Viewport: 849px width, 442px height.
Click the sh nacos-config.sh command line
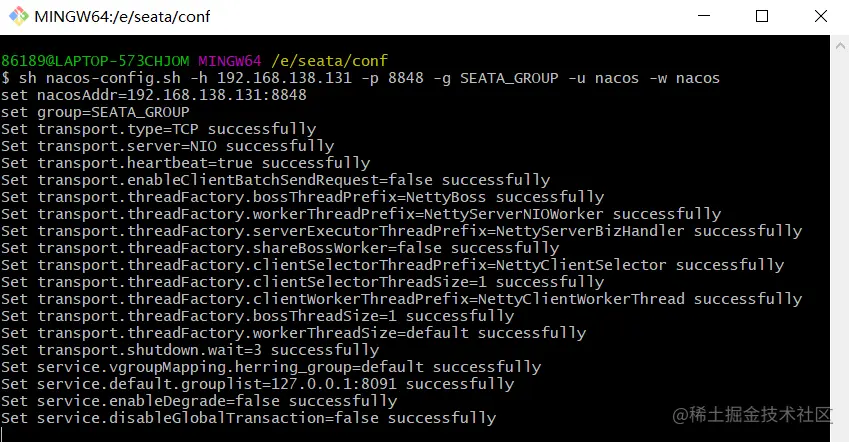[361, 78]
